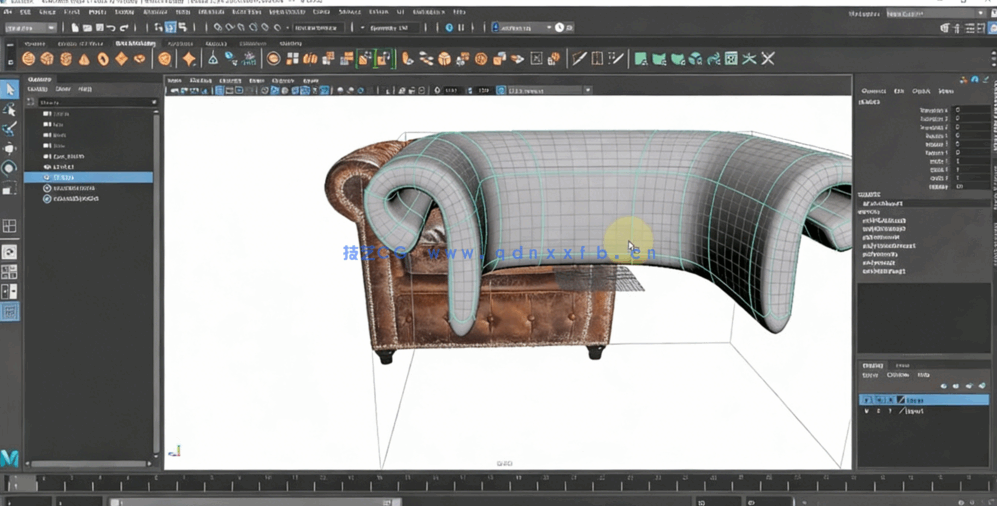Toggle select by hierarchy mode
The height and width of the screenshot is (506, 997).
[x=158, y=27]
